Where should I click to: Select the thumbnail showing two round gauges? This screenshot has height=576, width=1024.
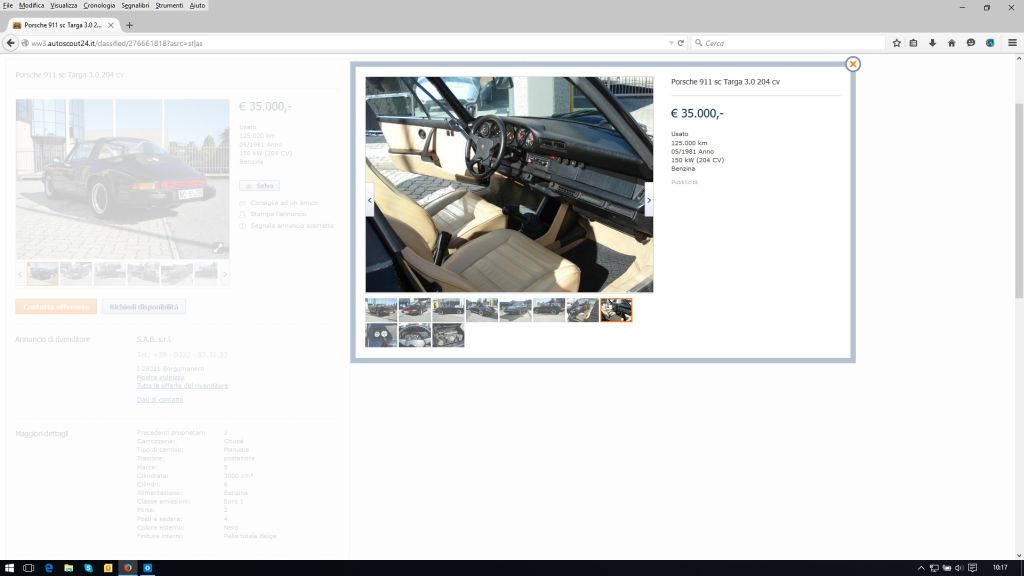click(381, 336)
